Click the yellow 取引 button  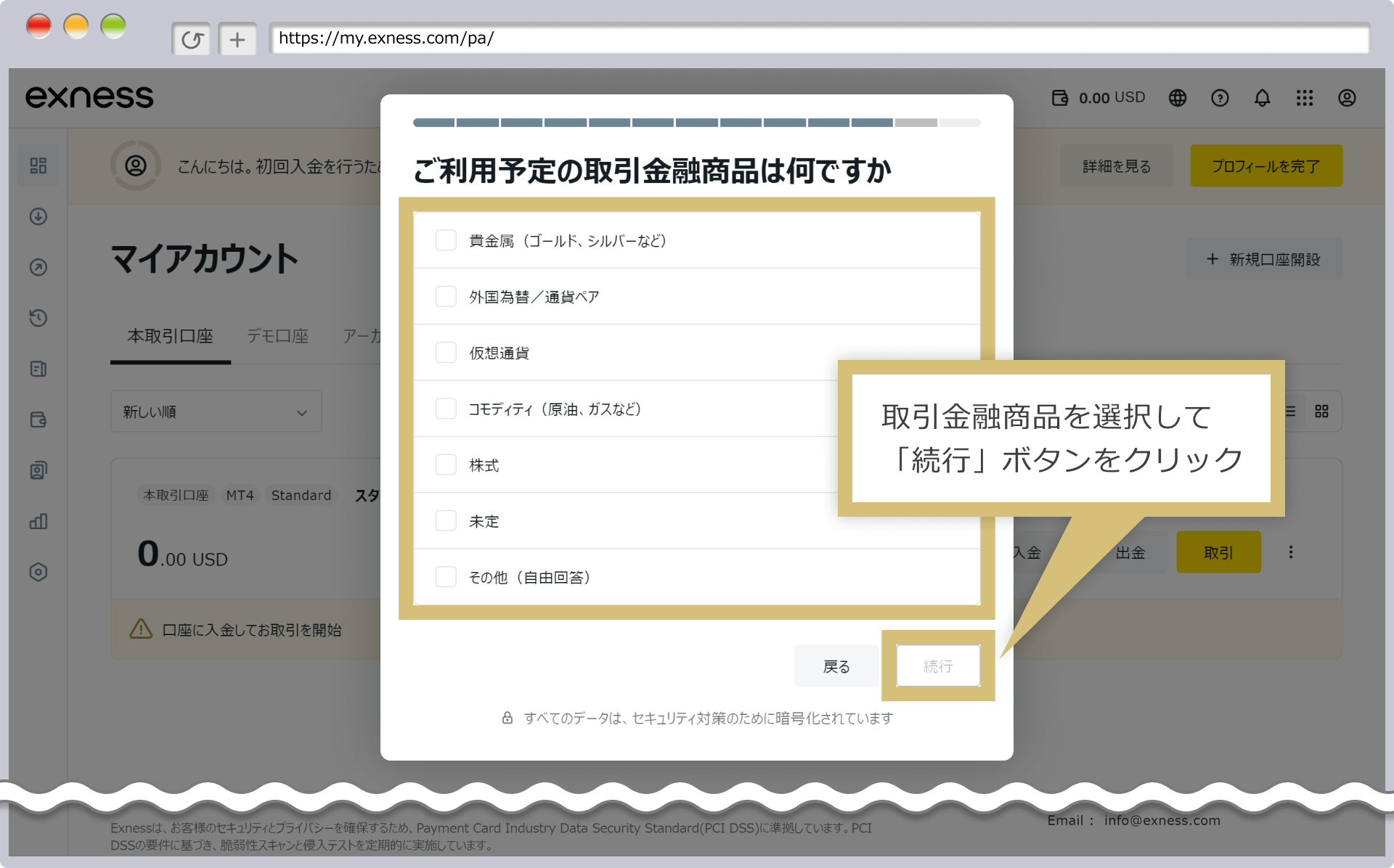point(1218,552)
